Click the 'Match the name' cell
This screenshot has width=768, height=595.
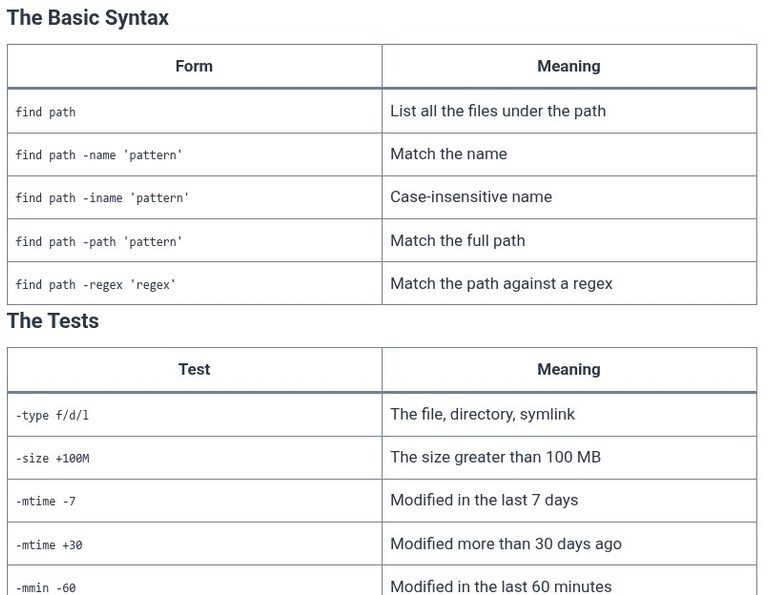[x=448, y=154]
